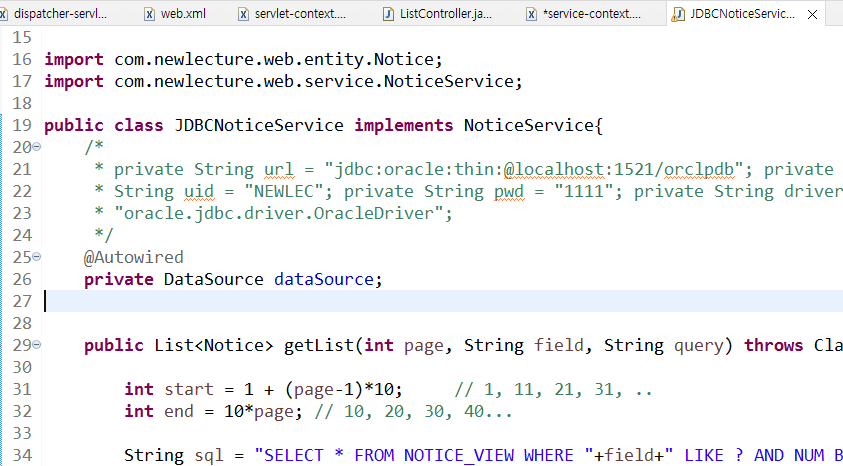The width and height of the screenshot is (843, 466).
Task: Click the service-context XML file icon
Action: (531, 15)
